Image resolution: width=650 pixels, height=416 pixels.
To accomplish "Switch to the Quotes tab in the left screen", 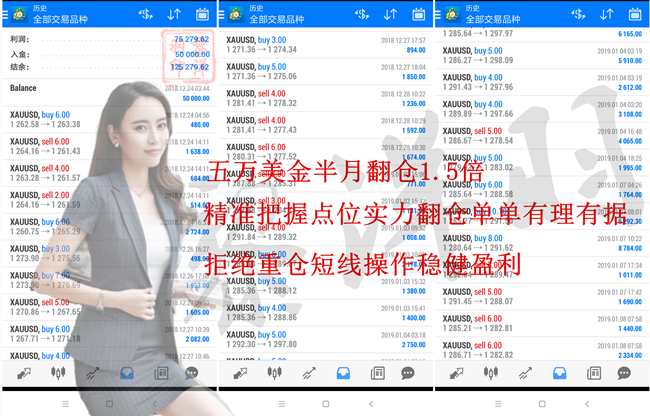I will click(x=24, y=373).
